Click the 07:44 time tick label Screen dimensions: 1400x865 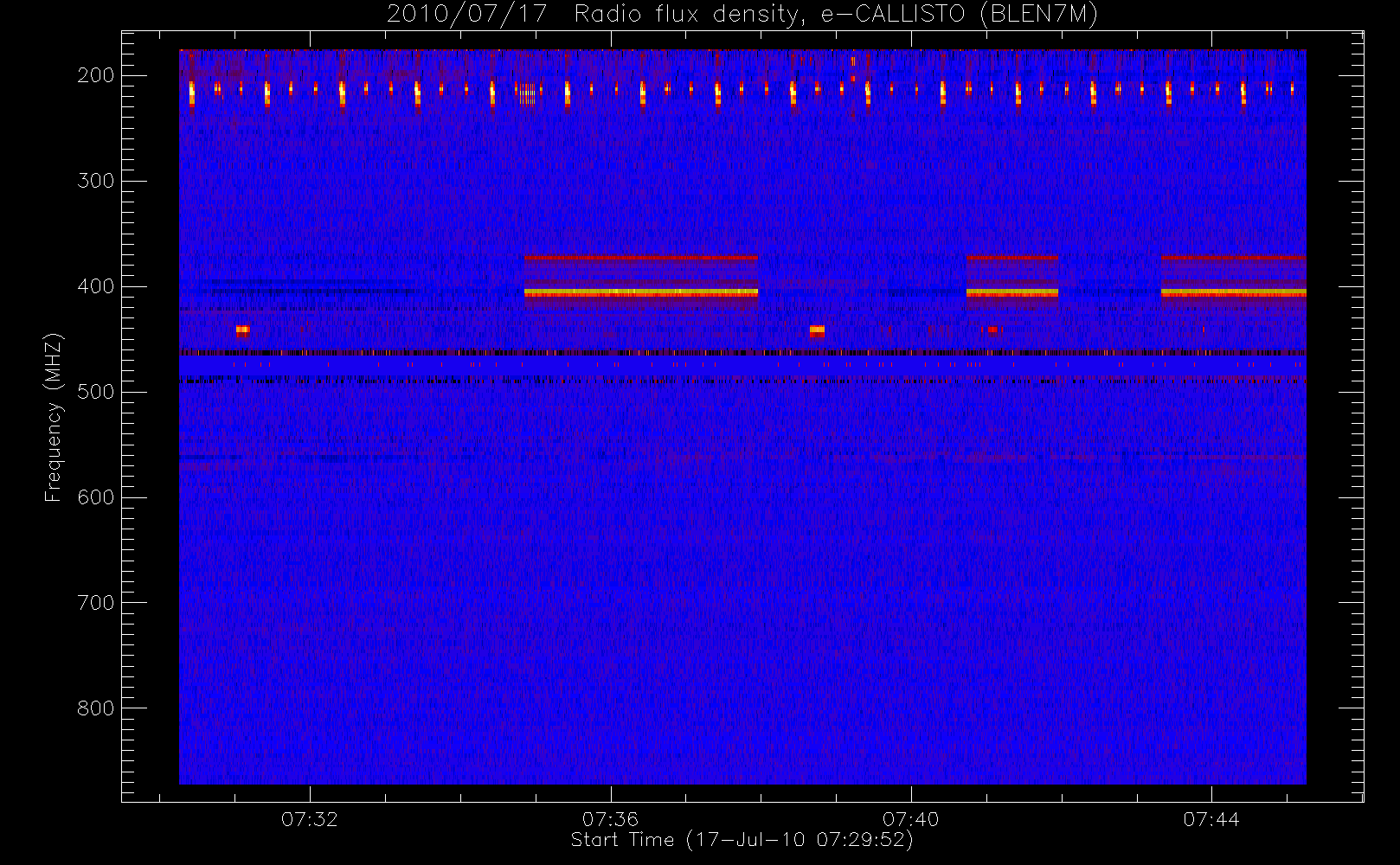point(1211,819)
